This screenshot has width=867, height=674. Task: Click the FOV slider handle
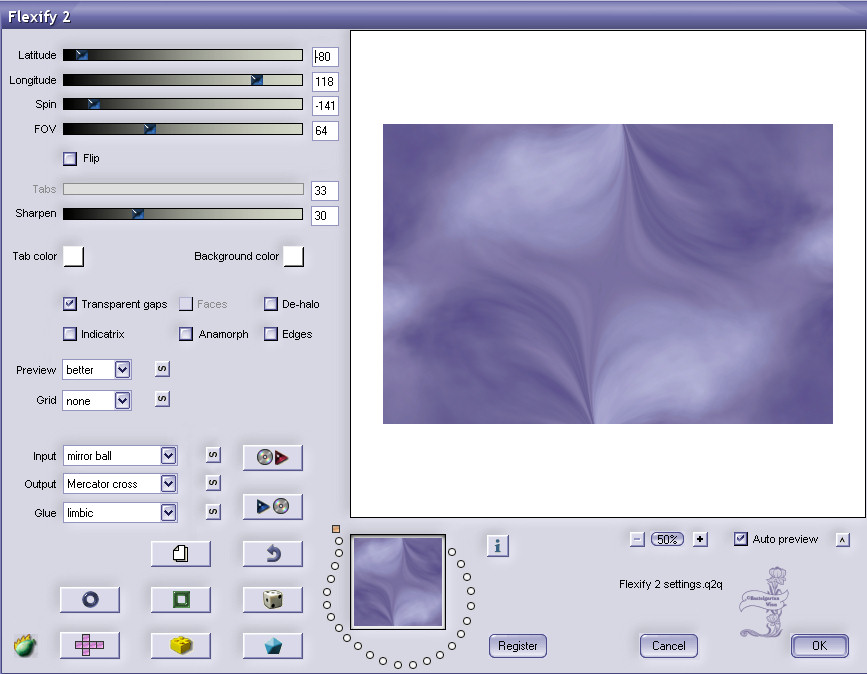tap(149, 129)
